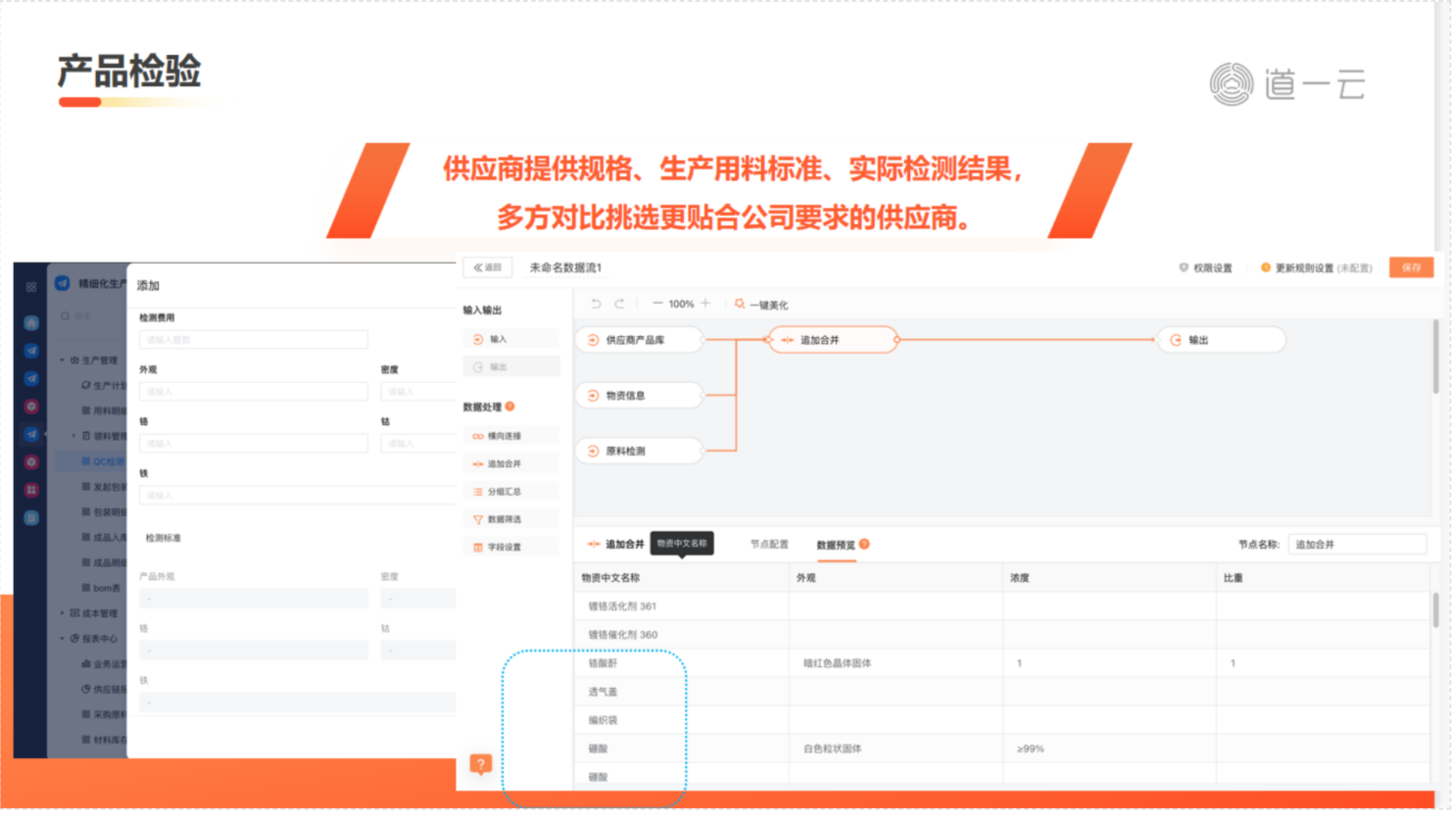The height and width of the screenshot is (821, 1456).
Task: Select 数据筛选 filter tool
Action: (511, 519)
